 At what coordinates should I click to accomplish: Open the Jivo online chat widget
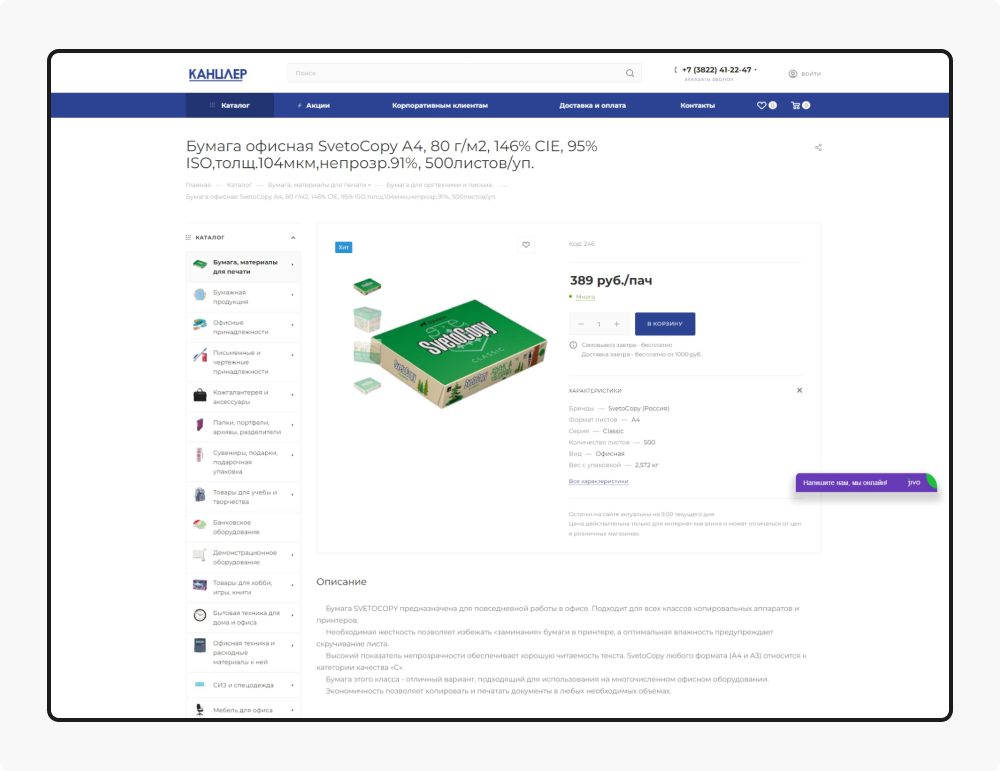[x=866, y=482]
